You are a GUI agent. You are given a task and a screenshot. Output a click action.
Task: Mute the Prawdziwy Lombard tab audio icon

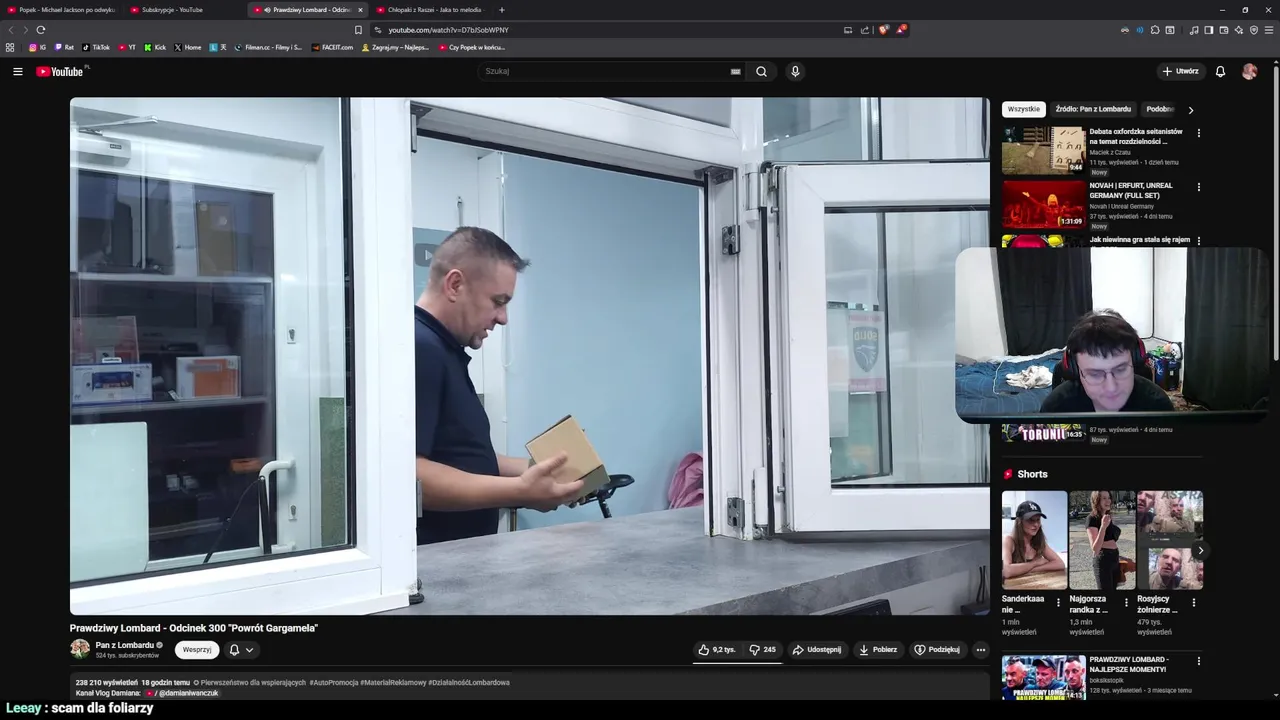(267, 10)
